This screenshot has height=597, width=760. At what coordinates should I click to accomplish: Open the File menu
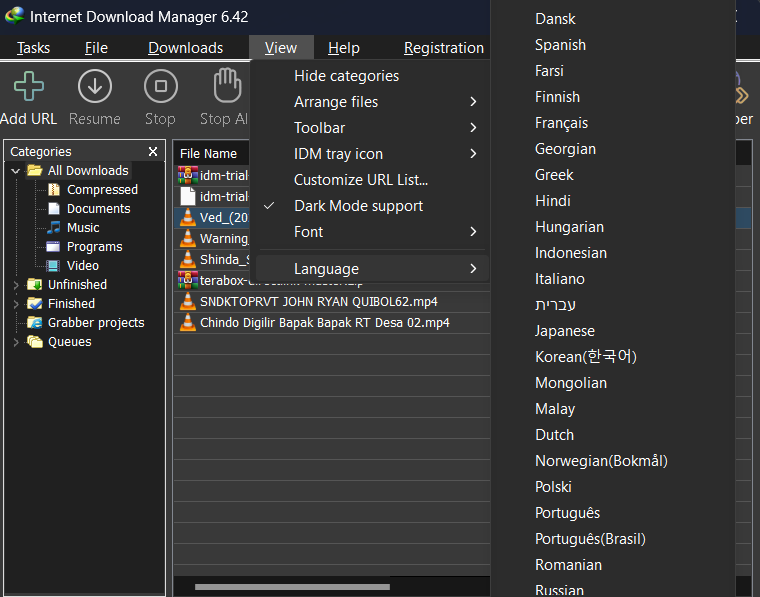tap(96, 48)
